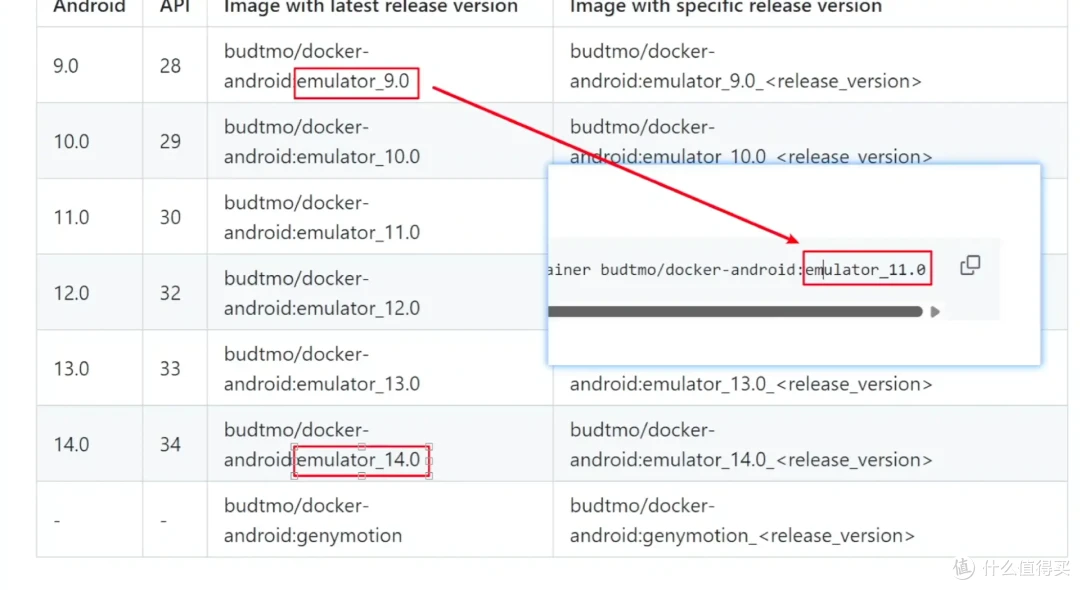Click the budtmo/docker-android:emulator_11.0 table cell

(380, 217)
